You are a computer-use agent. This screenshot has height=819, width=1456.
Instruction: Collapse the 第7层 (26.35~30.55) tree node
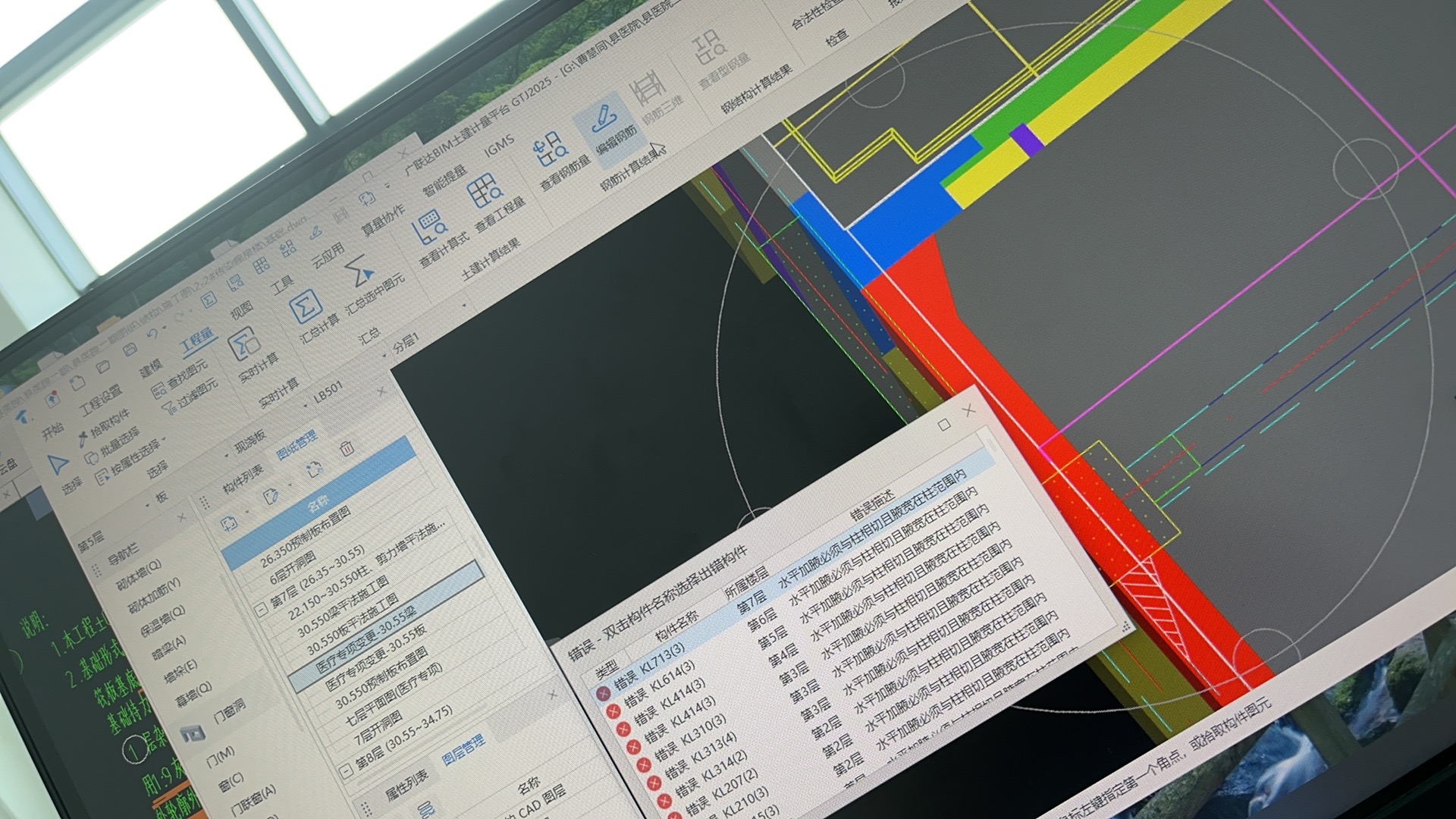(x=260, y=609)
